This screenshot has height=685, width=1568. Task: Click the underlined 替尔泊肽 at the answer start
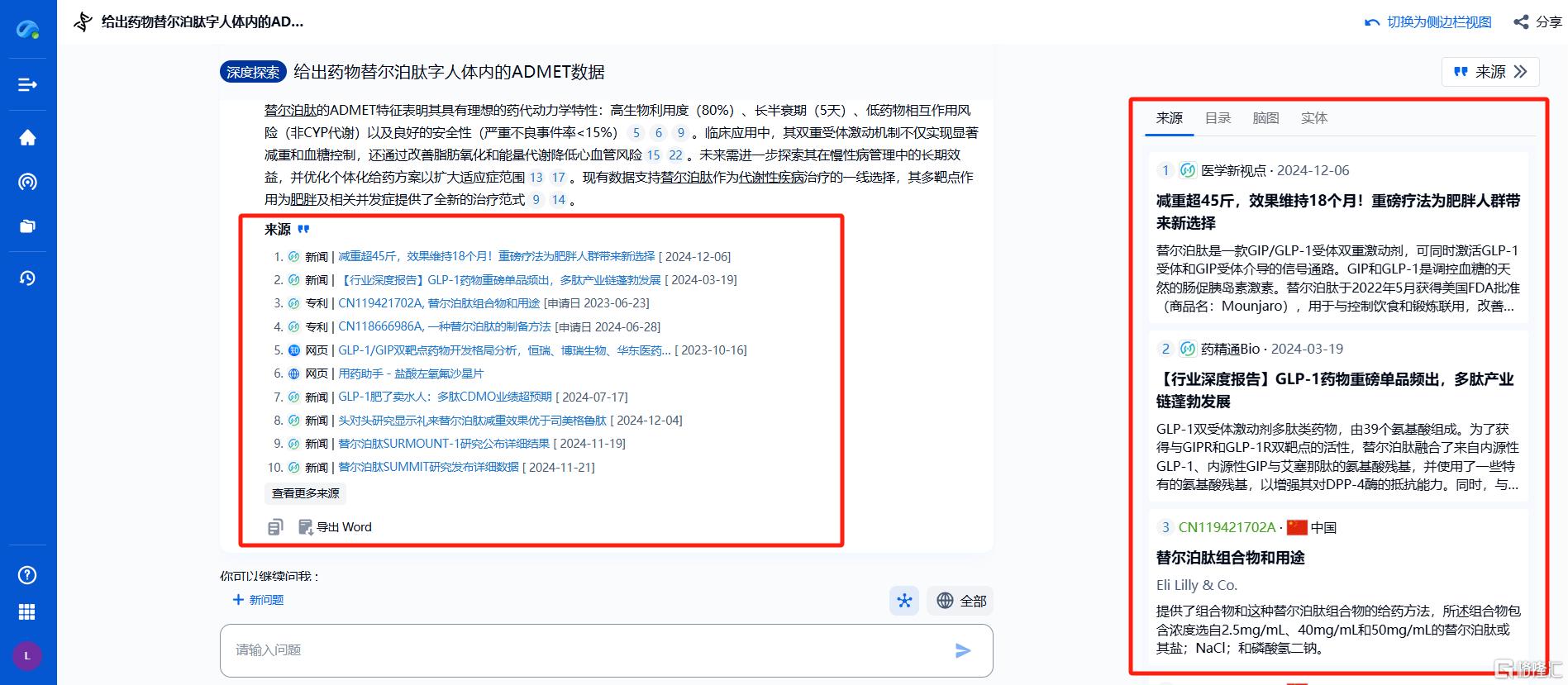290,110
